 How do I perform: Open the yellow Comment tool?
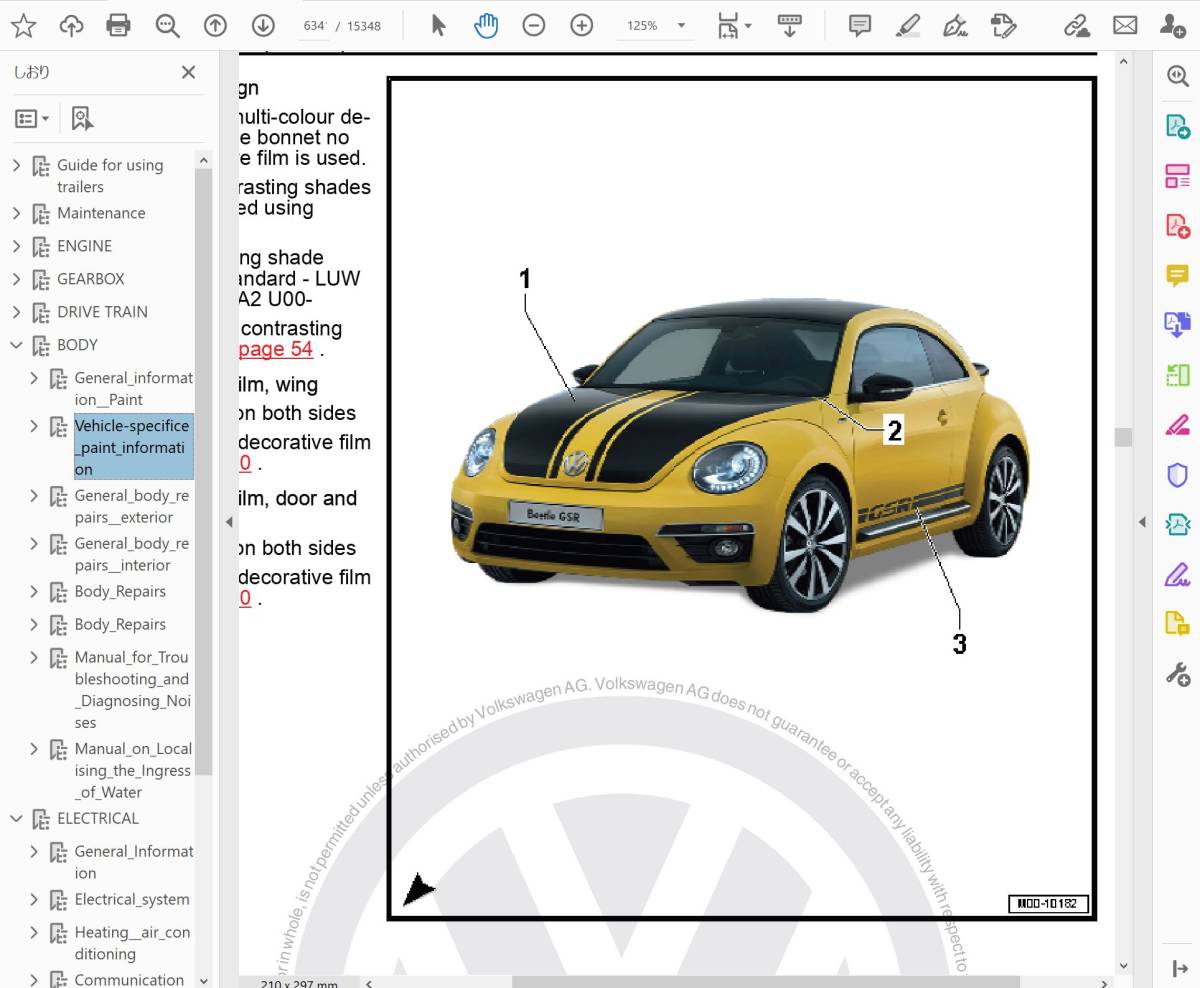click(1177, 275)
